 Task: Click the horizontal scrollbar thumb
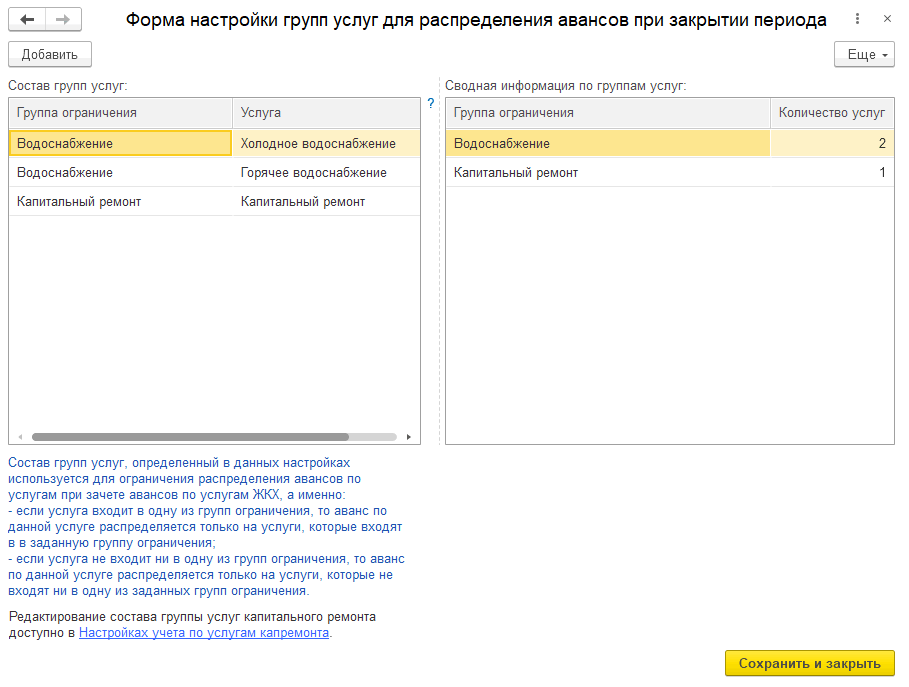tap(190, 437)
